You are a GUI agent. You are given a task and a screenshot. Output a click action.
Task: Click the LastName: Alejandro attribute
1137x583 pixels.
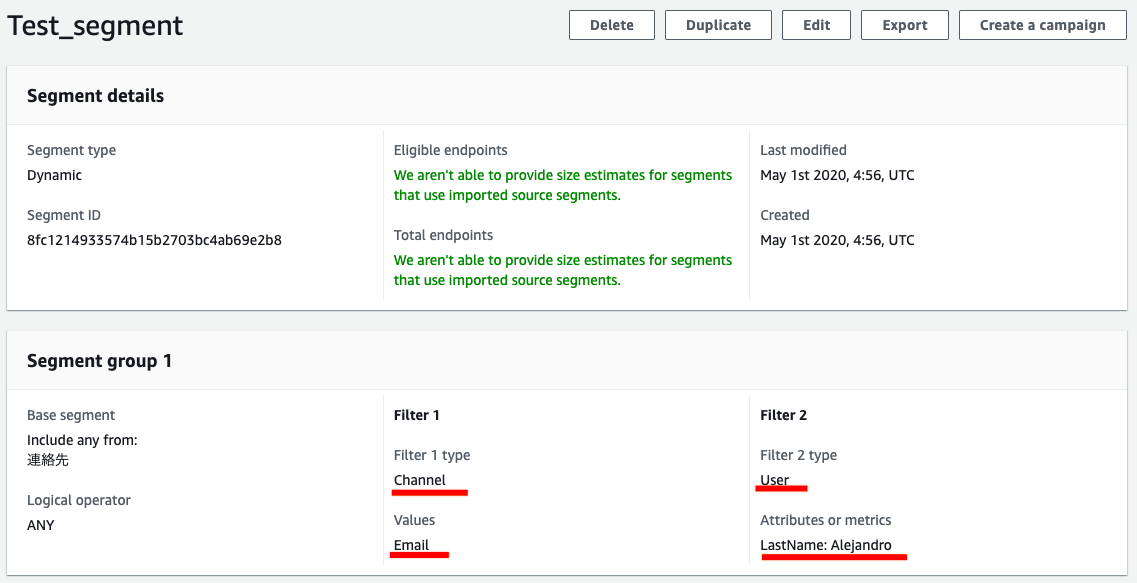(826, 545)
